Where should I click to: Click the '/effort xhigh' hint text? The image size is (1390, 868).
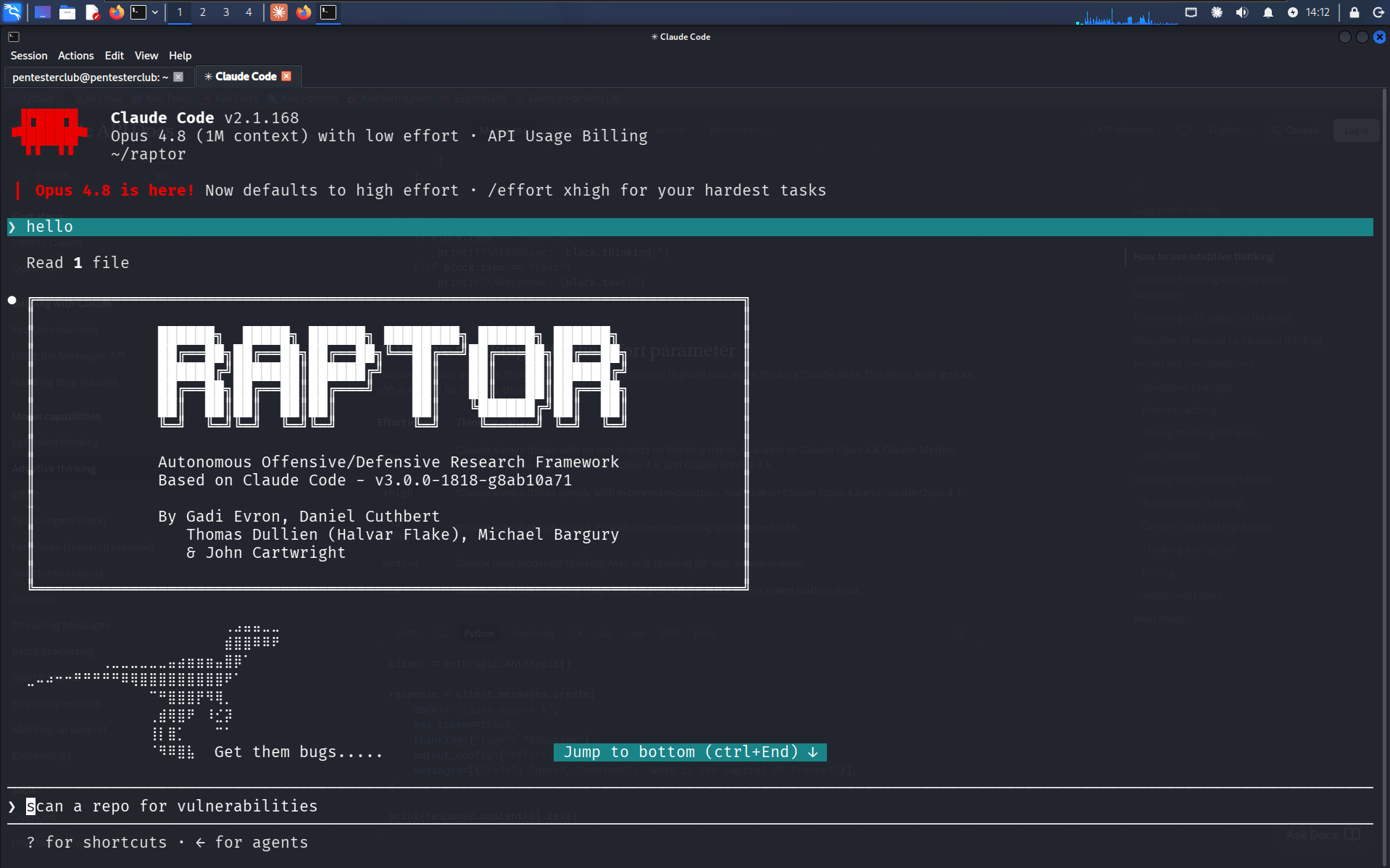549,191
